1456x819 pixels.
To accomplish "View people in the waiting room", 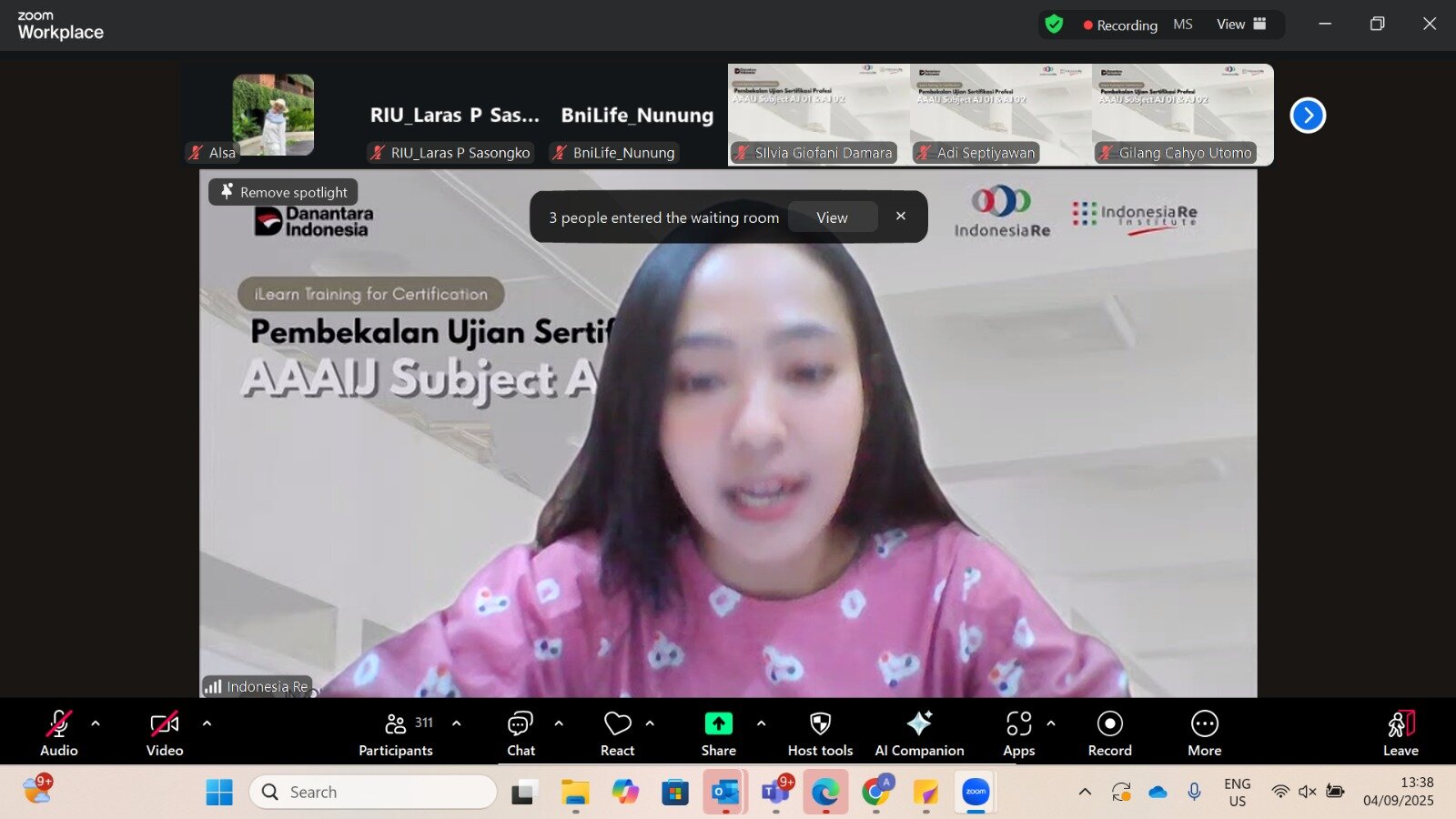I will click(832, 217).
